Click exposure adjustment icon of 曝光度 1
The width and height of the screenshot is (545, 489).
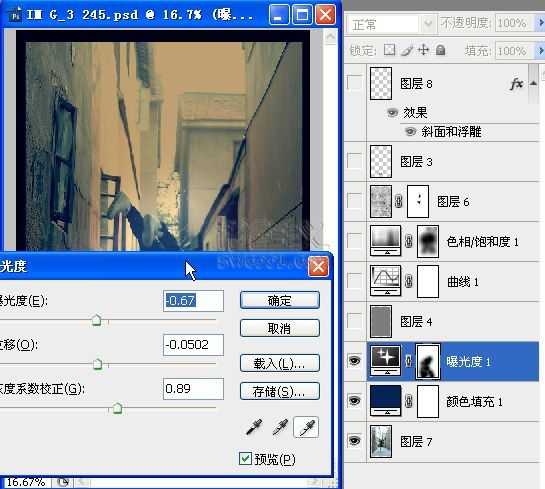click(386, 360)
